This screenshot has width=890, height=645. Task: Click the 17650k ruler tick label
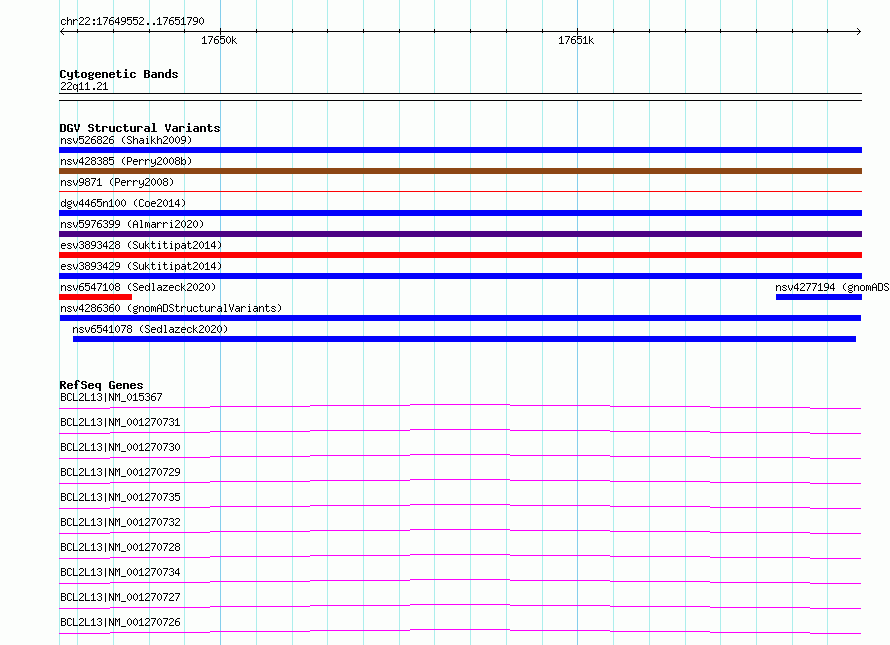click(219, 40)
